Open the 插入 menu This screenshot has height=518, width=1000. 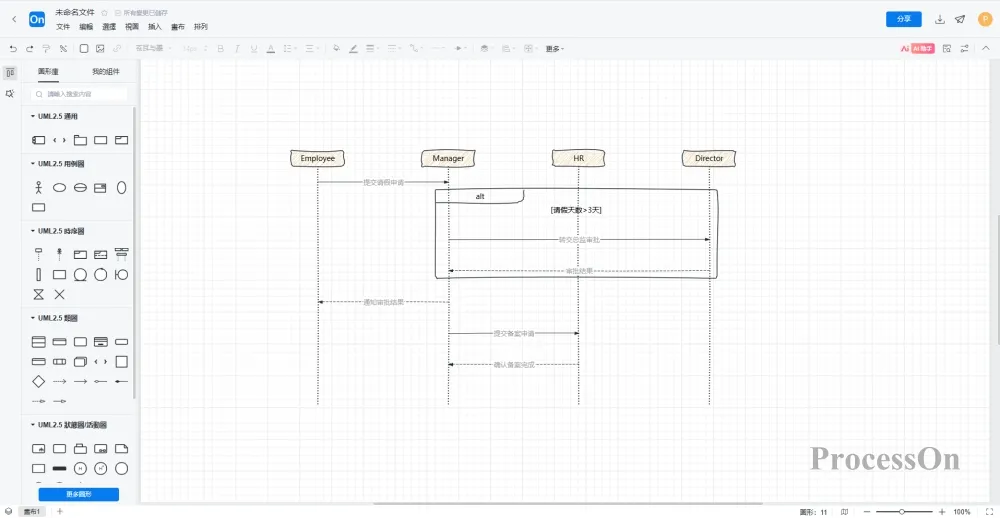point(155,26)
